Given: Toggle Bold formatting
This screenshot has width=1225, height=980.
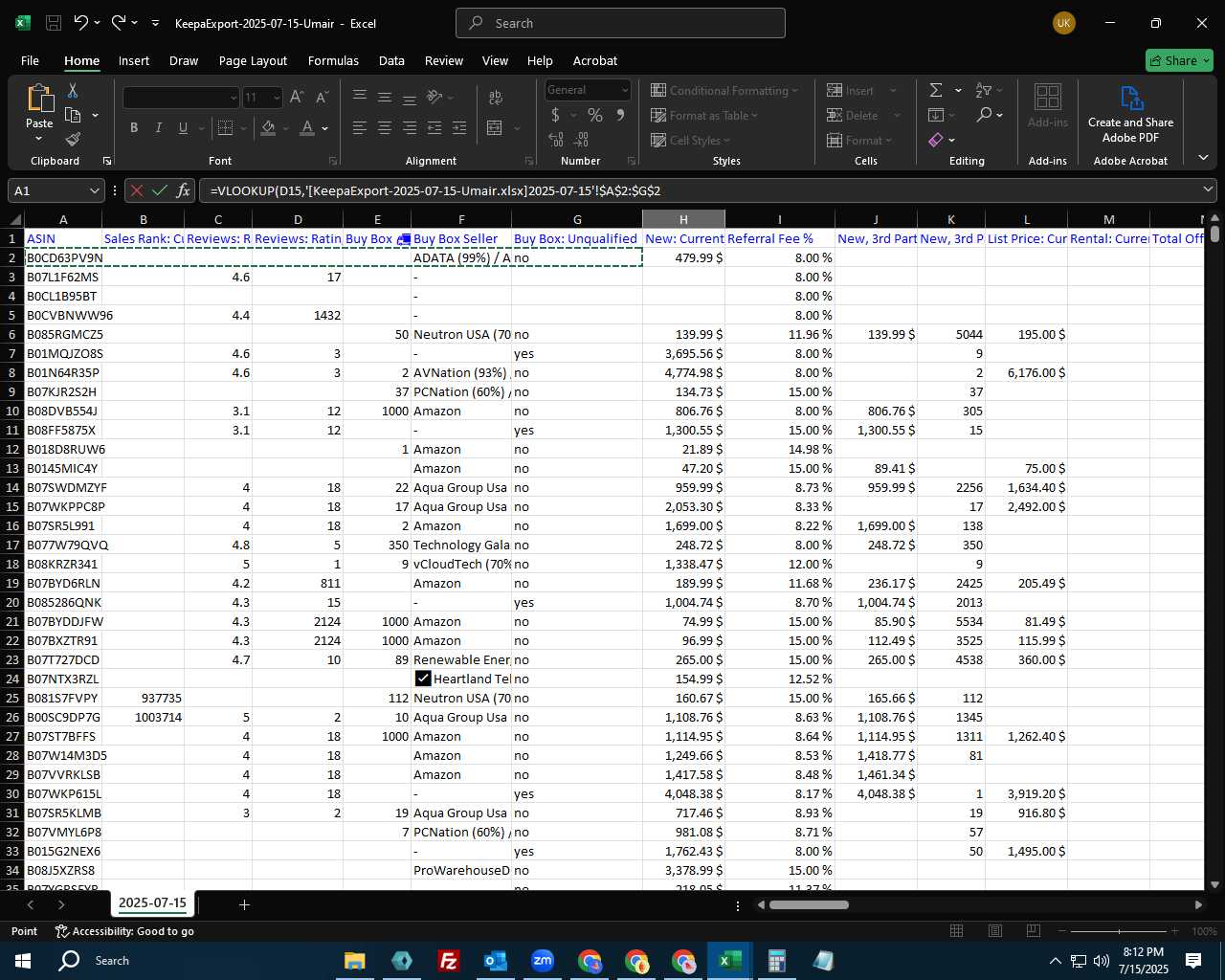Looking at the screenshot, I should coord(134,127).
